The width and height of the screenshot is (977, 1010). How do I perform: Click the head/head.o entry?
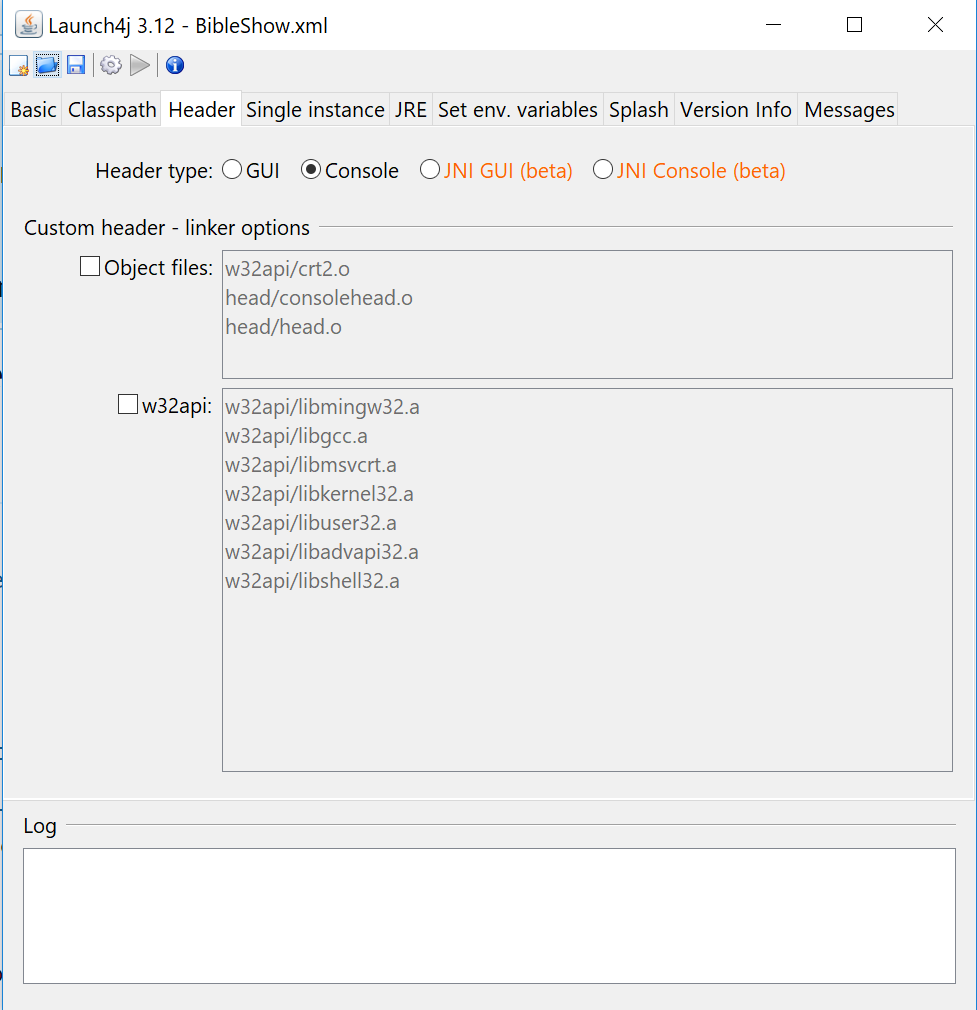pos(283,327)
